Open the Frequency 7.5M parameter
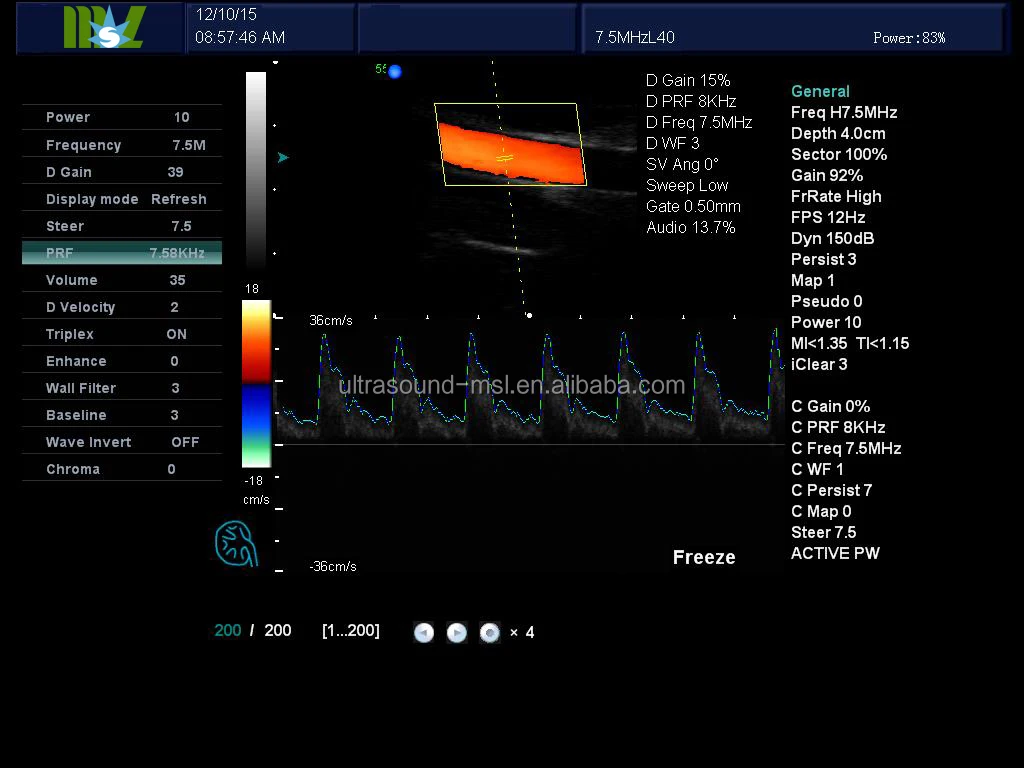This screenshot has width=1024, height=768. coord(121,145)
